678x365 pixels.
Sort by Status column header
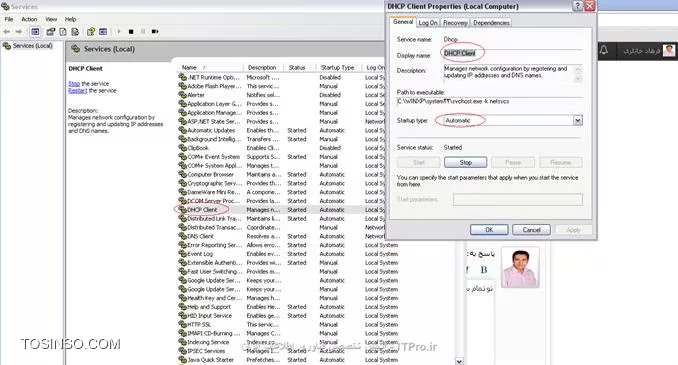coord(299,67)
